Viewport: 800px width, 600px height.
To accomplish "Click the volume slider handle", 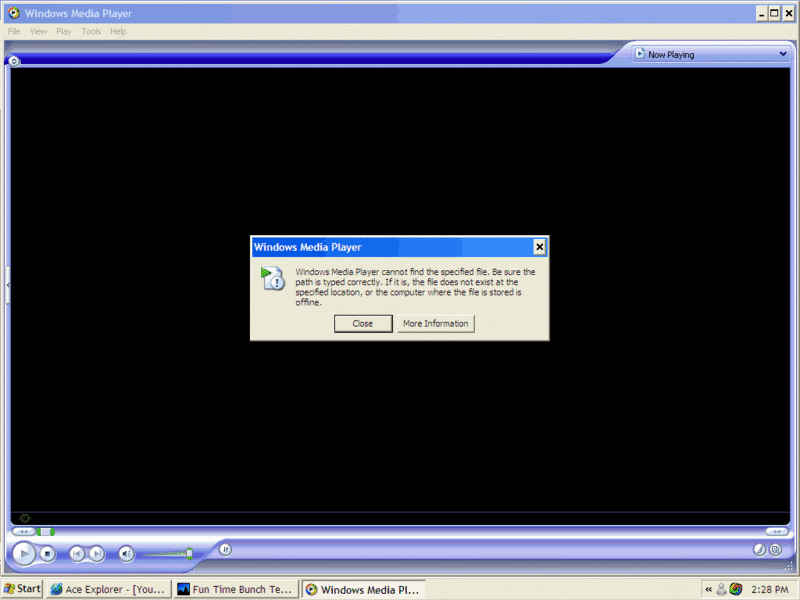I will pos(189,553).
